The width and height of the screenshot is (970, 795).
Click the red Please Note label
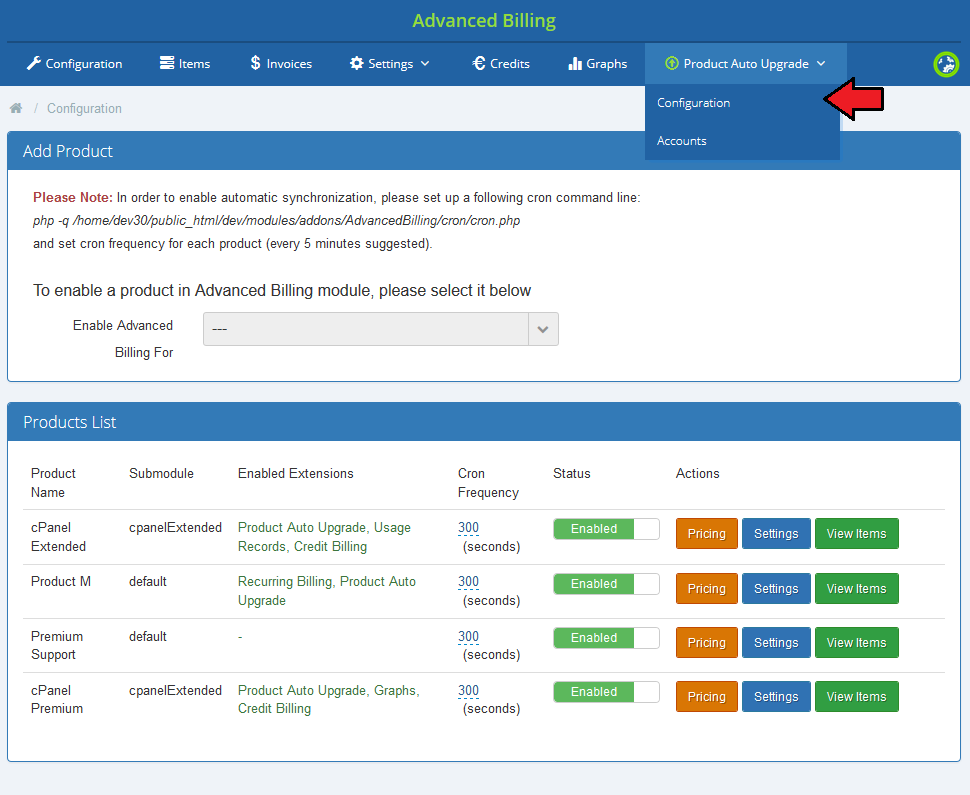[73, 197]
